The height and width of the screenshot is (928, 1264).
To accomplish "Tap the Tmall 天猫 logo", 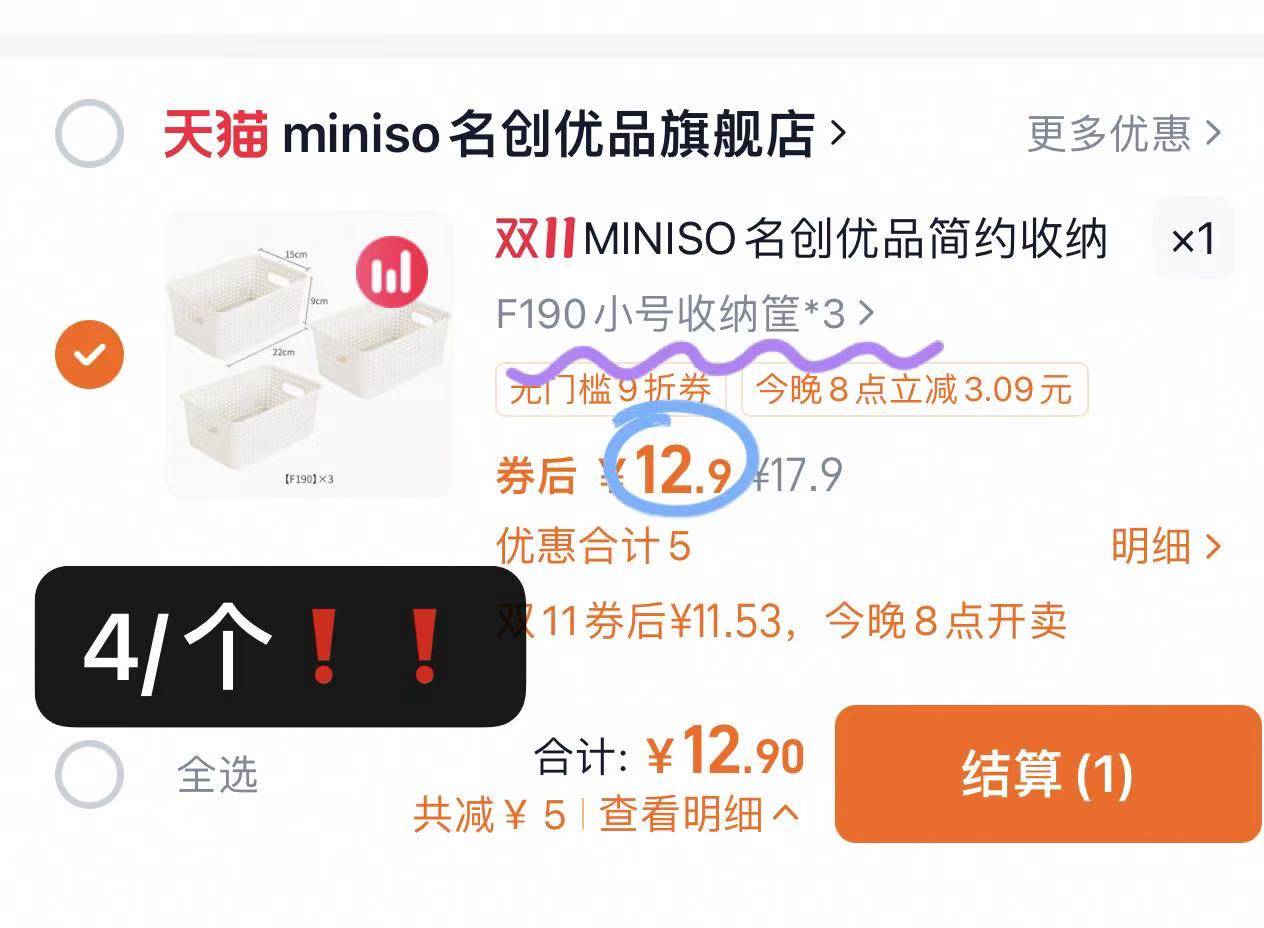I will pyautogui.click(x=216, y=134).
